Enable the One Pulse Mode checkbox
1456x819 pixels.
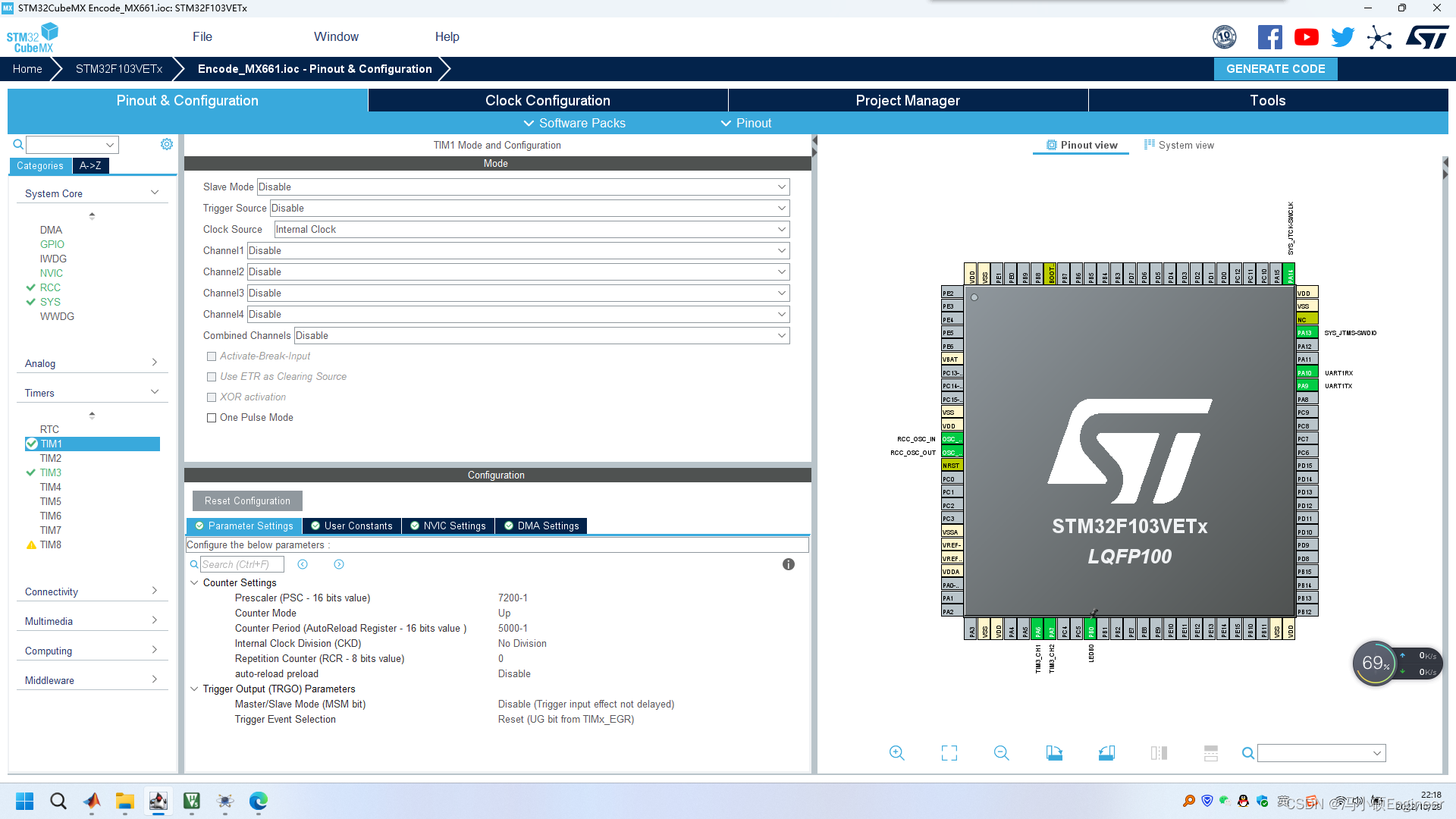(x=212, y=417)
